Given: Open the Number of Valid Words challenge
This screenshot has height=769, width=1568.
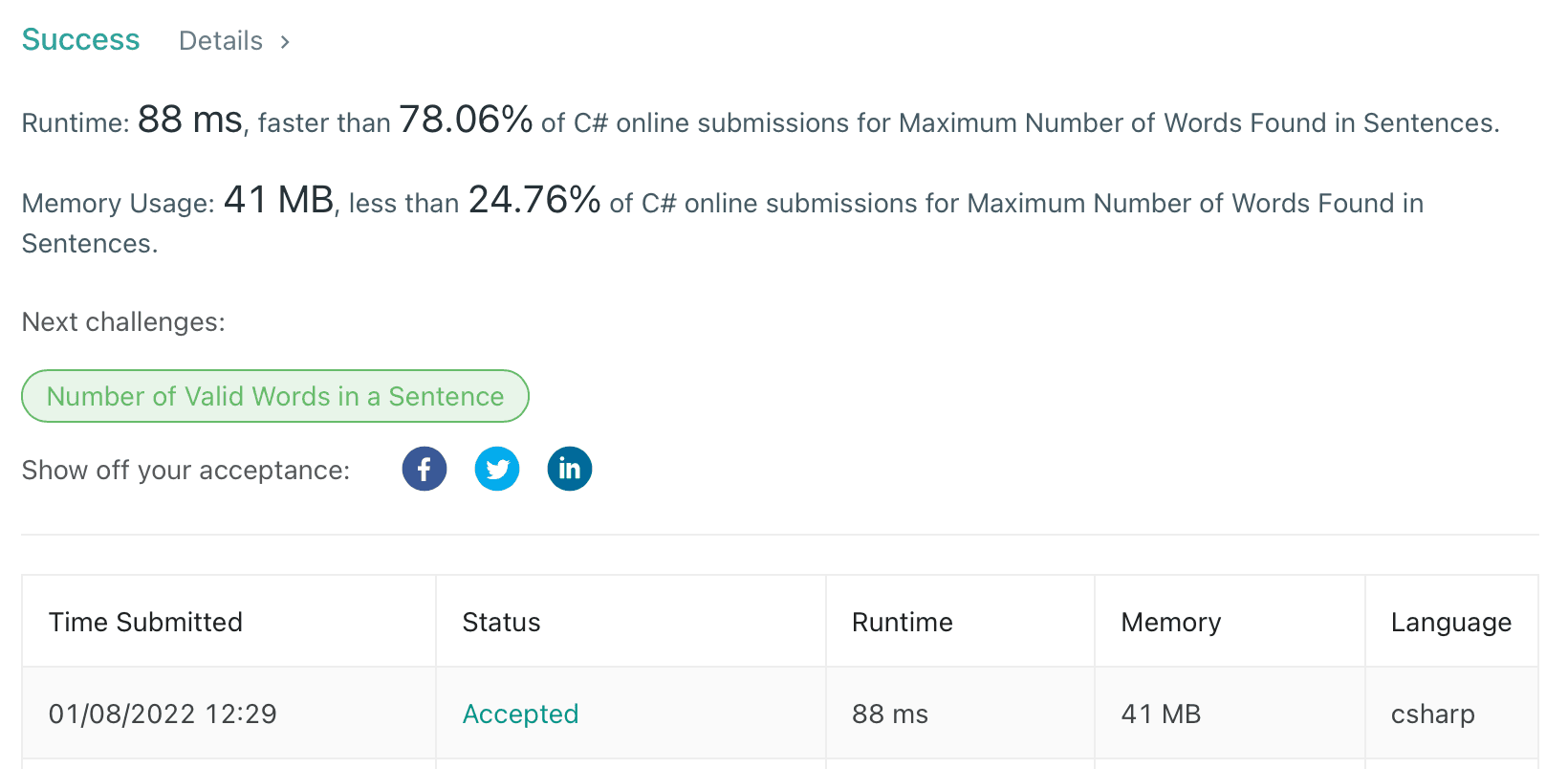Looking at the screenshot, I should point(275,396).
